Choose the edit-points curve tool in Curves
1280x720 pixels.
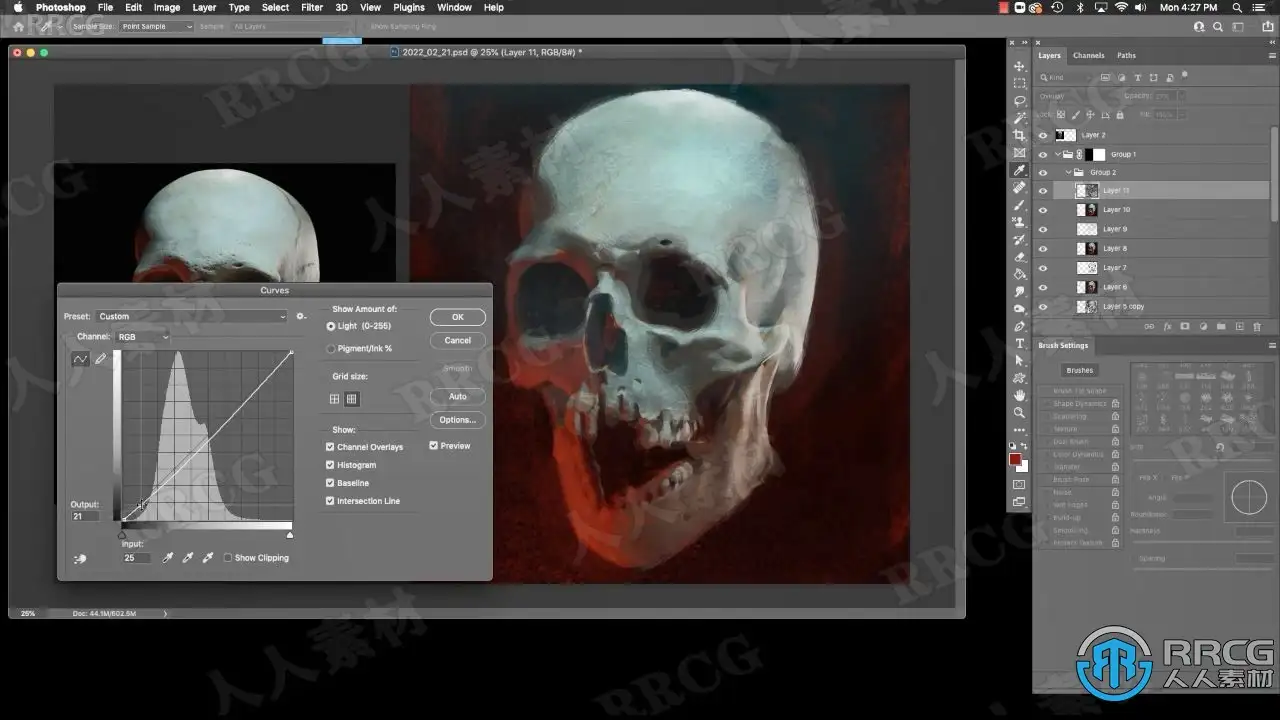(80, 359)
